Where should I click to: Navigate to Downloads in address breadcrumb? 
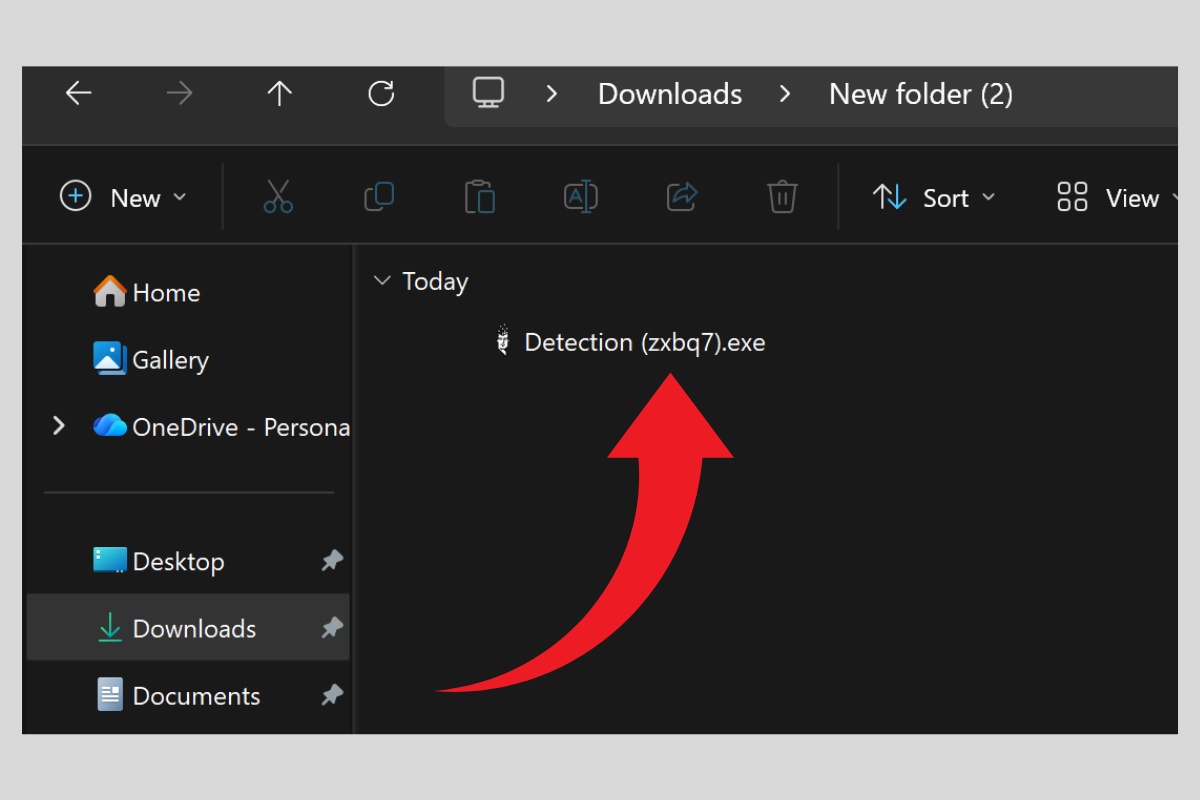[669, 95]
